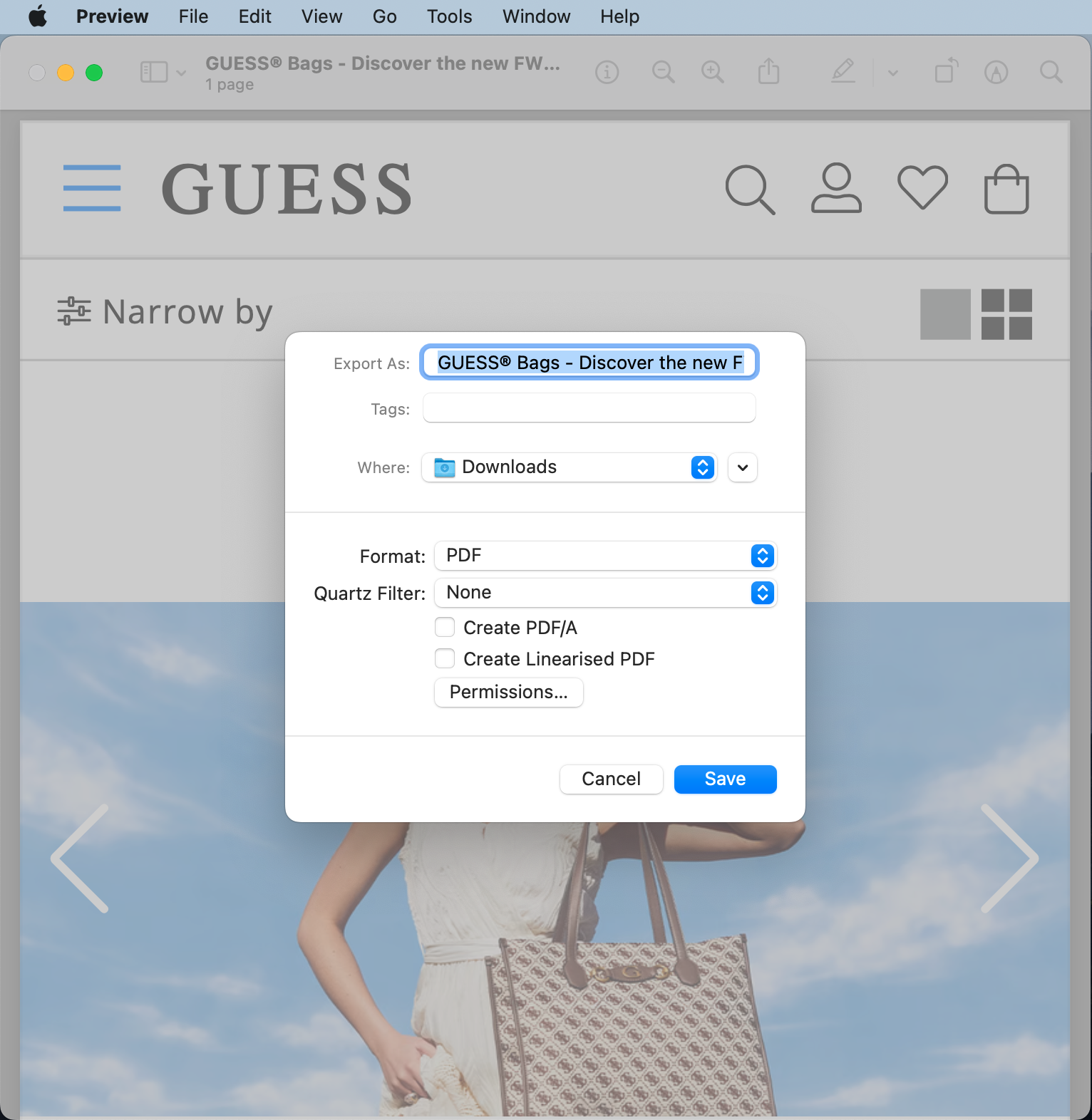Click the shopping bag icon
The height and width of the screenshot is (1120, 1092).
pos(1006,189)
